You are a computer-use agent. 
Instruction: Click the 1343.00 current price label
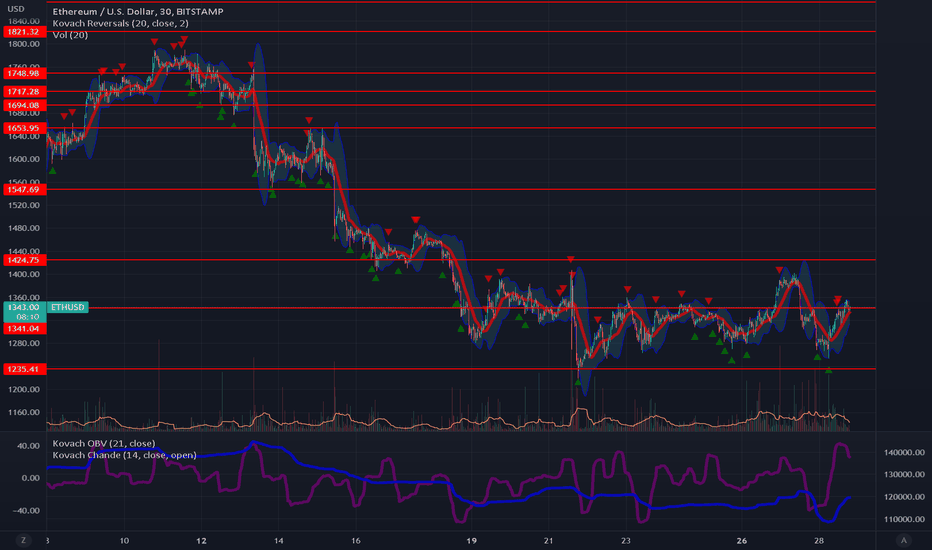(x=24, y=307)
